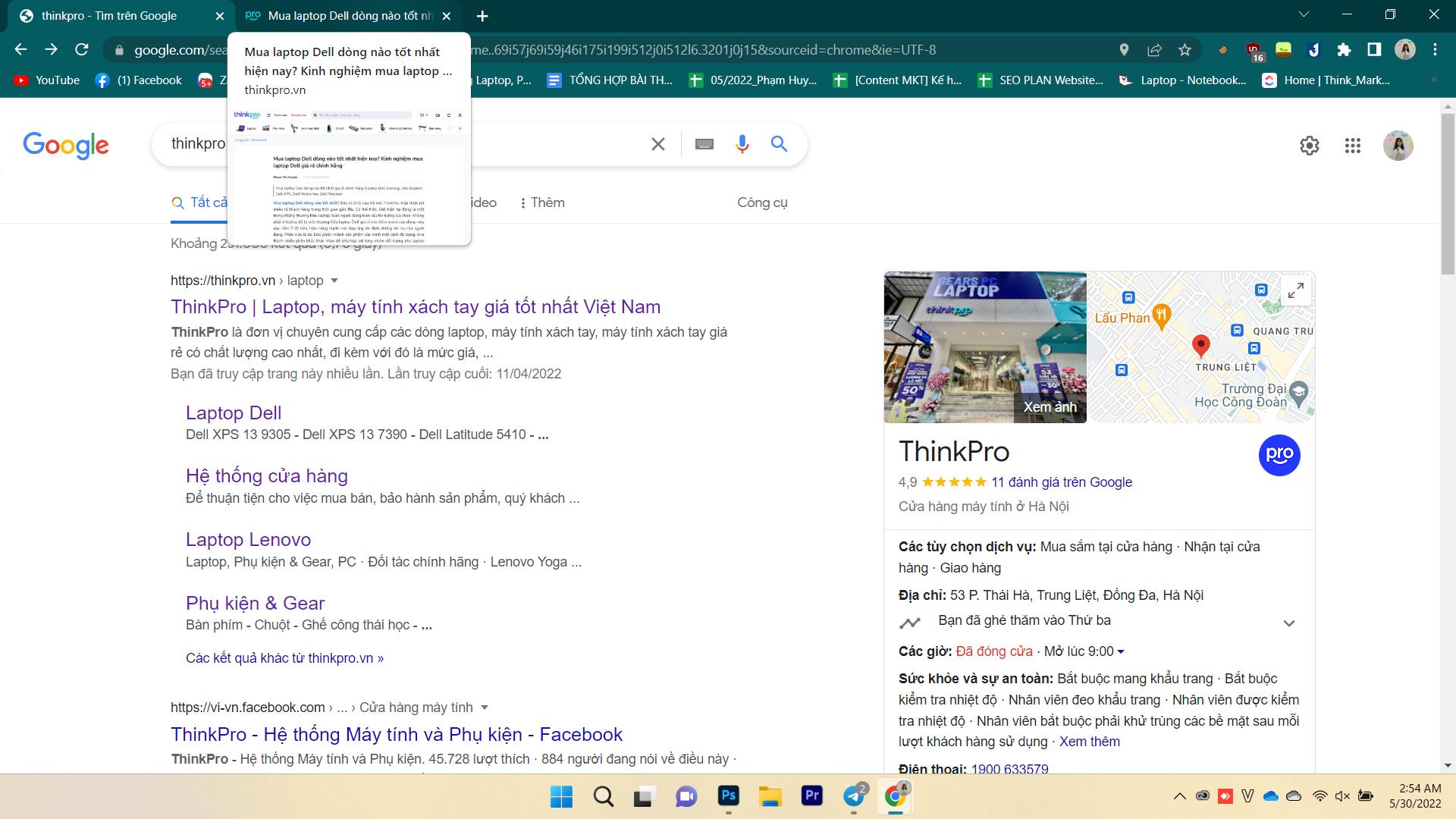1456x819 pixels.
Task: Open 'Công cụ' search tools
Action: (x=762, y=202)
